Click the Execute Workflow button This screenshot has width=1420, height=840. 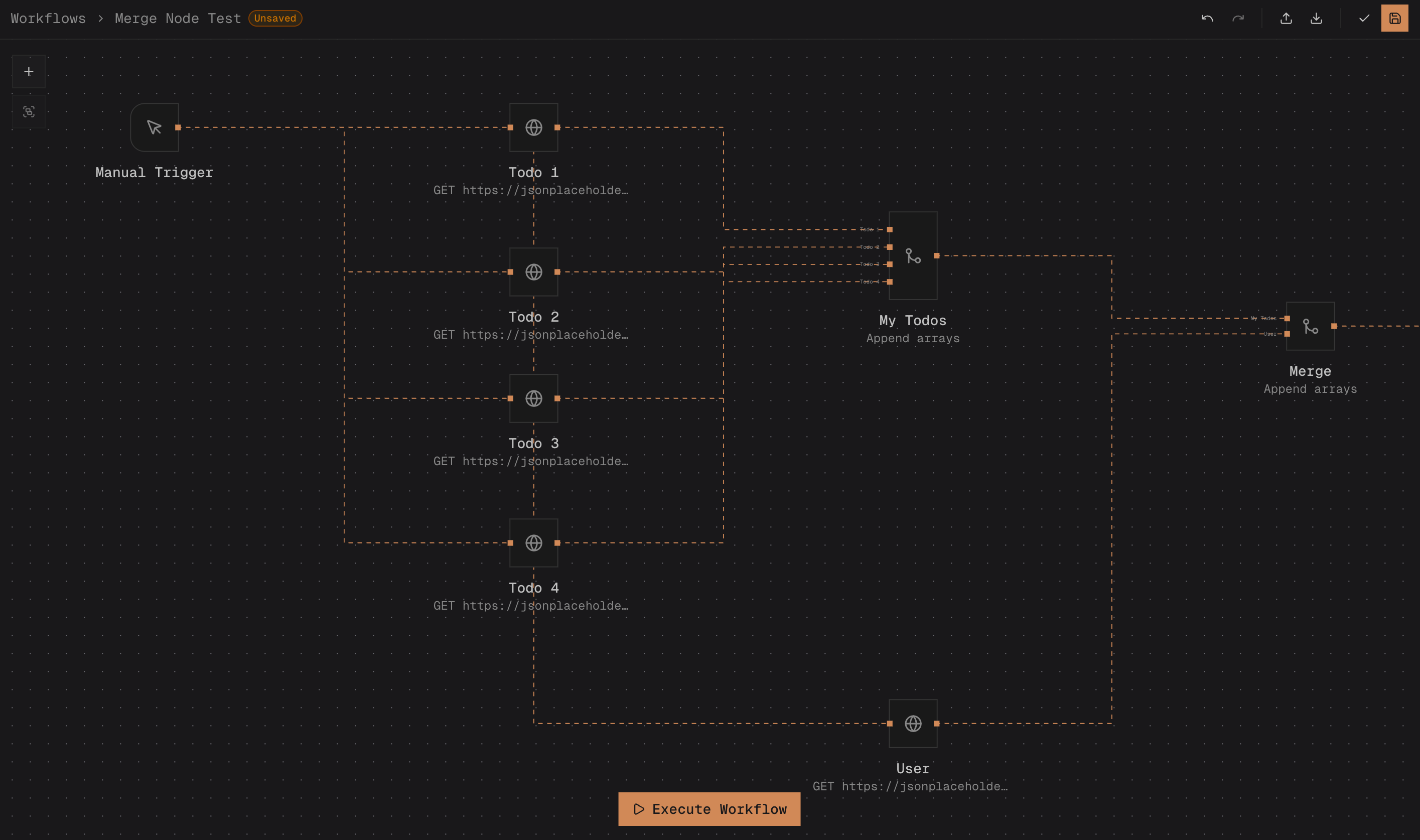tap(708, 809)
